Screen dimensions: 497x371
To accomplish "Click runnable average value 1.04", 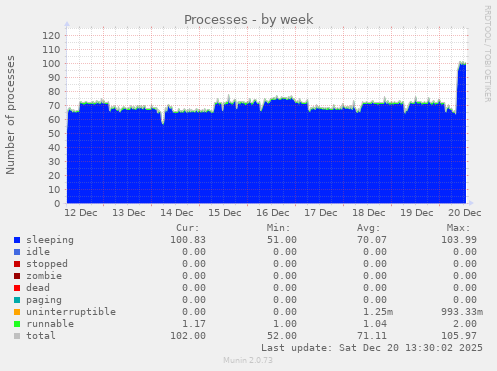I will (375, 324).
